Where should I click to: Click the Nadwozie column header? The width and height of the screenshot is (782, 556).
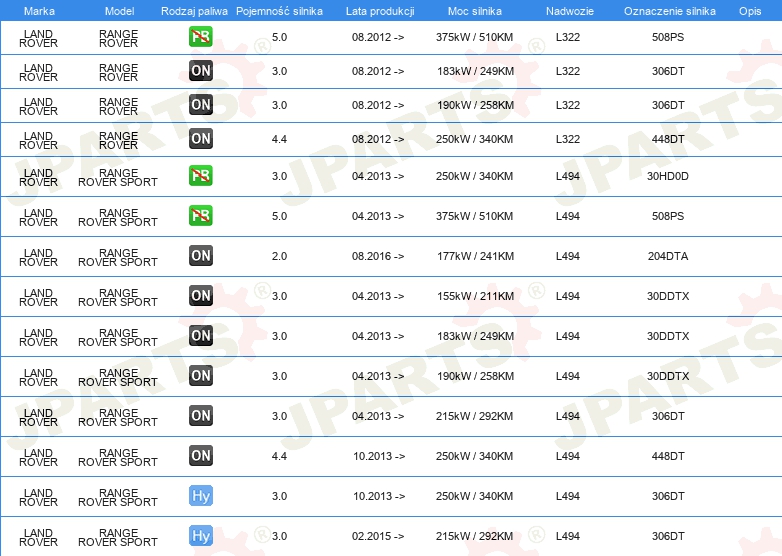pos(570,11)
